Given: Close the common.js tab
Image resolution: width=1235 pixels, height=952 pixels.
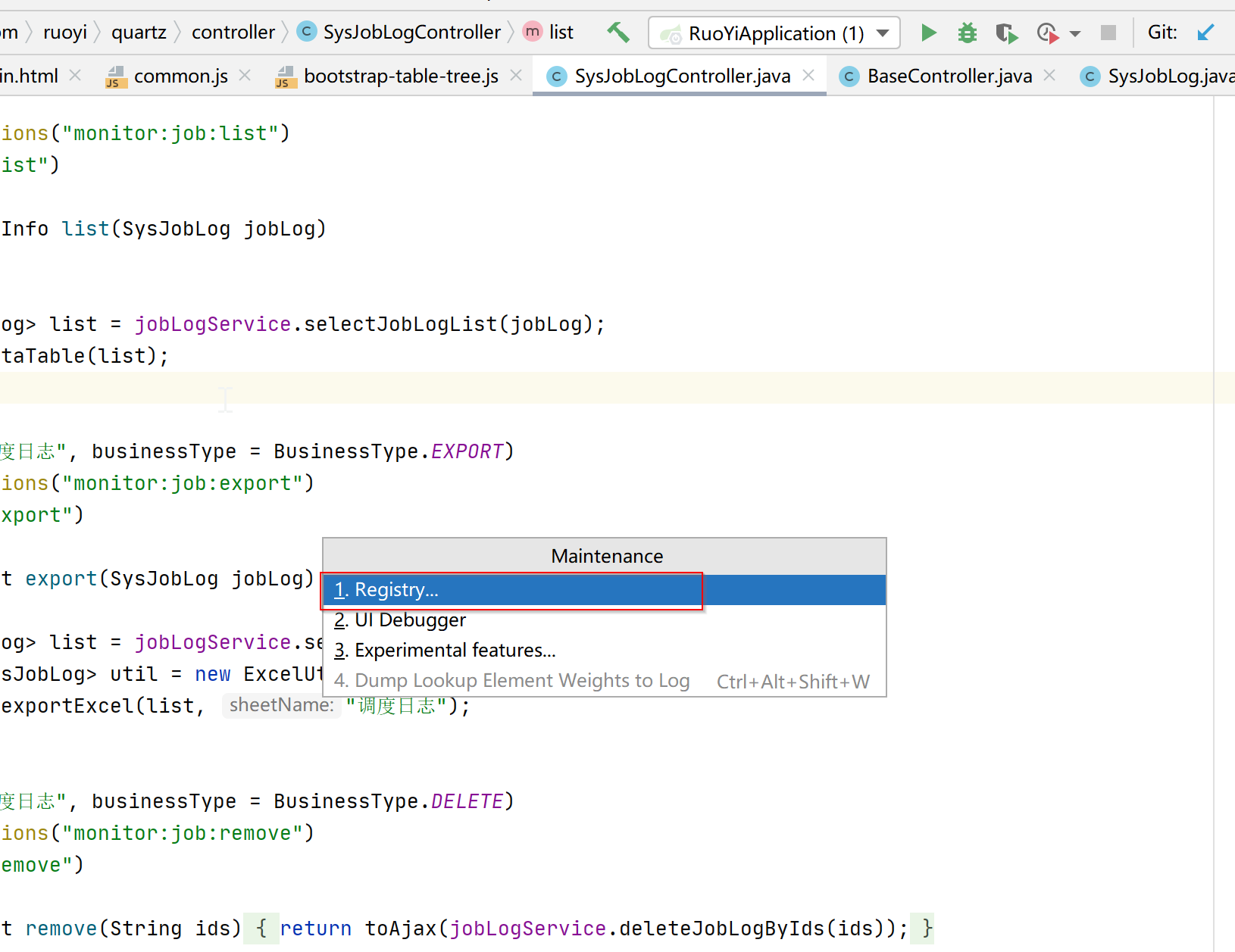Looking at the screenshot, I should [245, 75].
